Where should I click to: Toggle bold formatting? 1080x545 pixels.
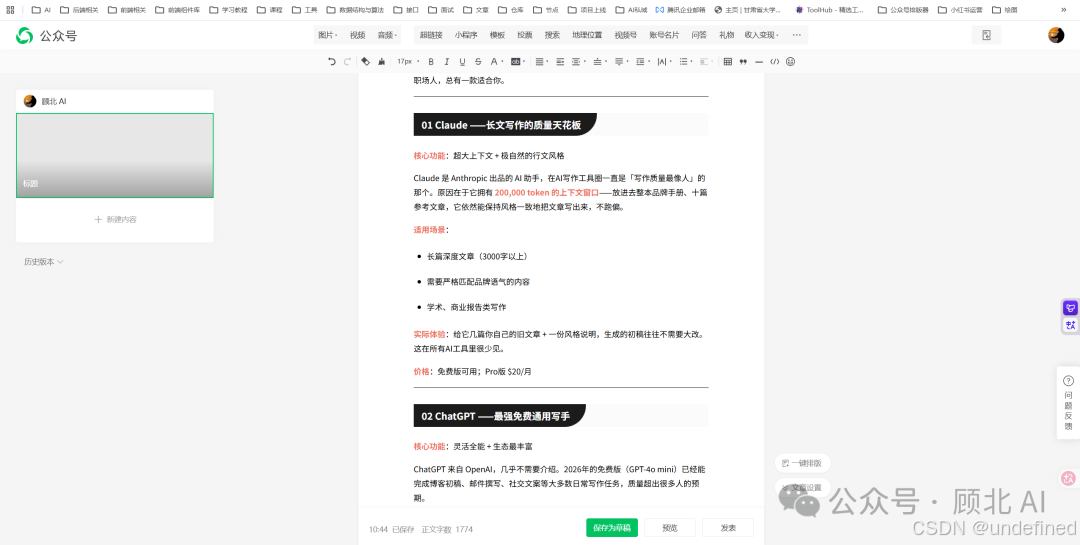431,61
